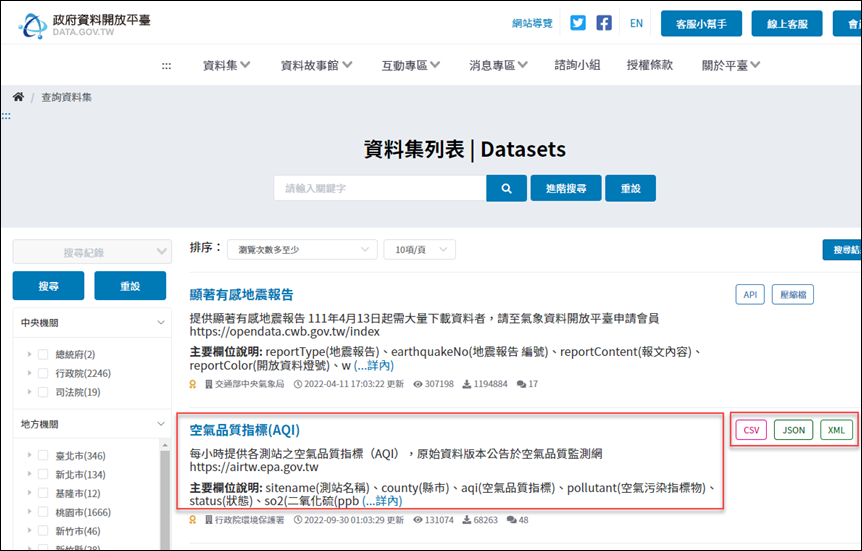Check the 臺北市(346) checkbox
The height and width of the screenshot is (551, 862).
click(x=43, y=455)
